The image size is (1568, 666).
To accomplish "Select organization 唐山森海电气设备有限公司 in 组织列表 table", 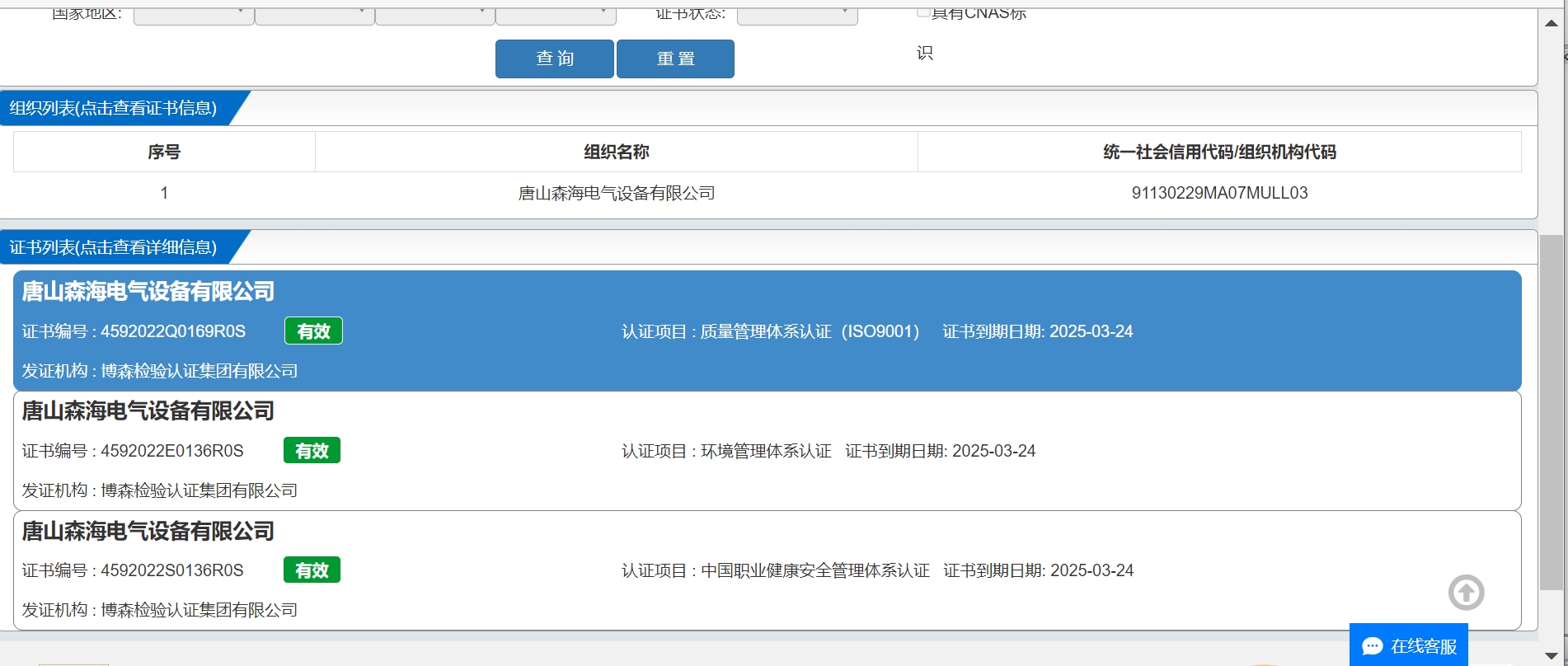I will [x=616, y=193].
